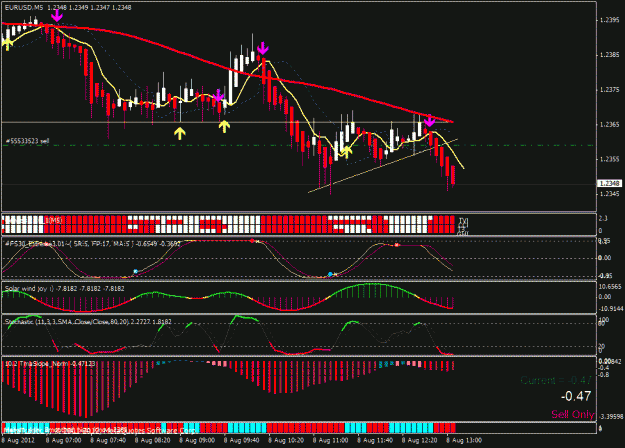The image size is (625, 448).
Task: Click the 10.6565 Solar wind scale value
Action: 610,287
